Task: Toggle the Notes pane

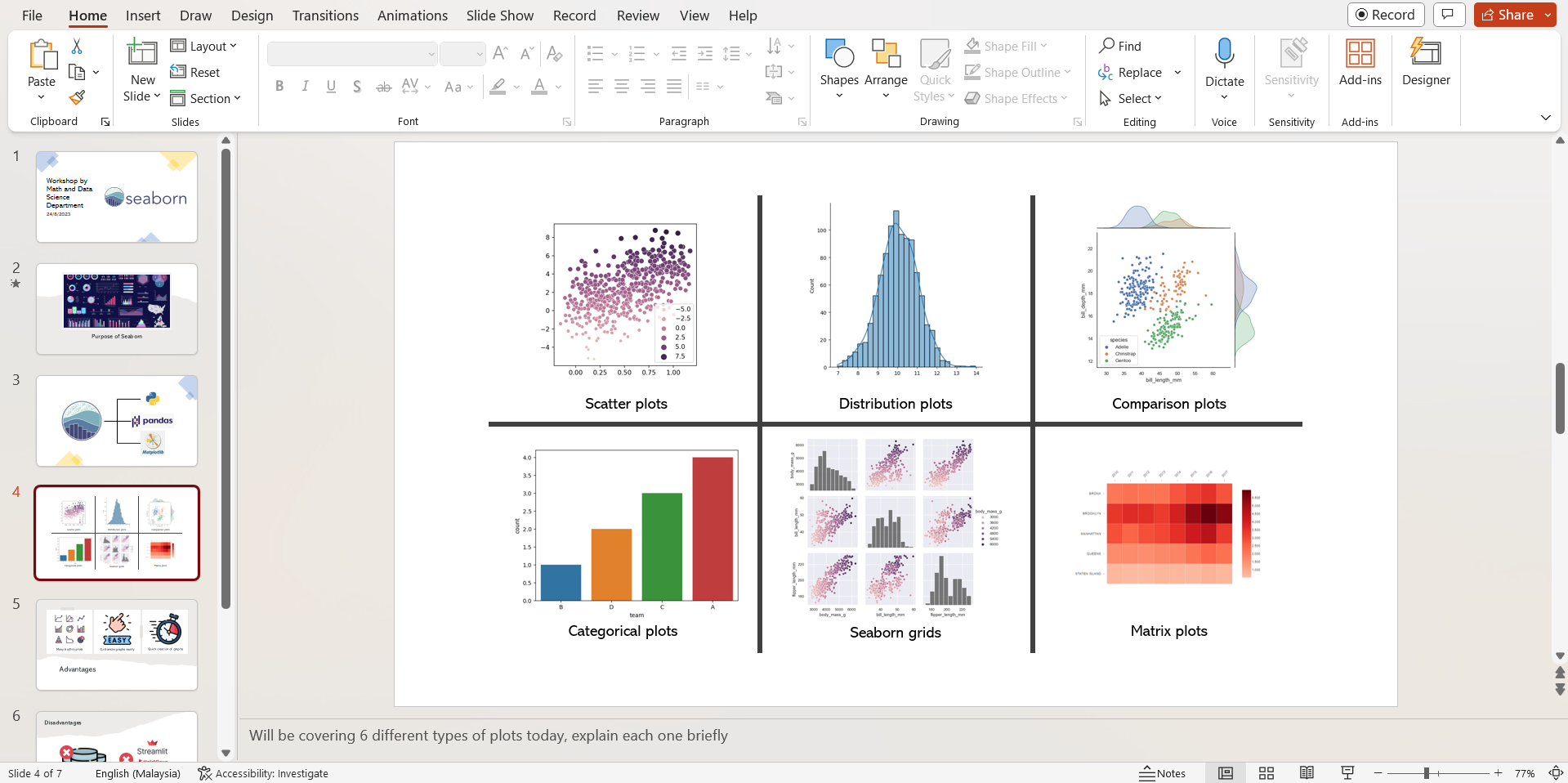Action: [1162, 773]
